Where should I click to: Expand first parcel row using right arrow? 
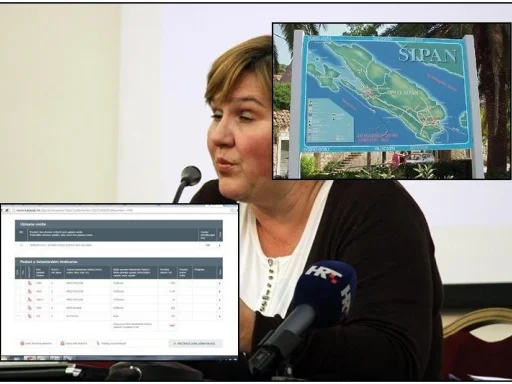[219, 283]
